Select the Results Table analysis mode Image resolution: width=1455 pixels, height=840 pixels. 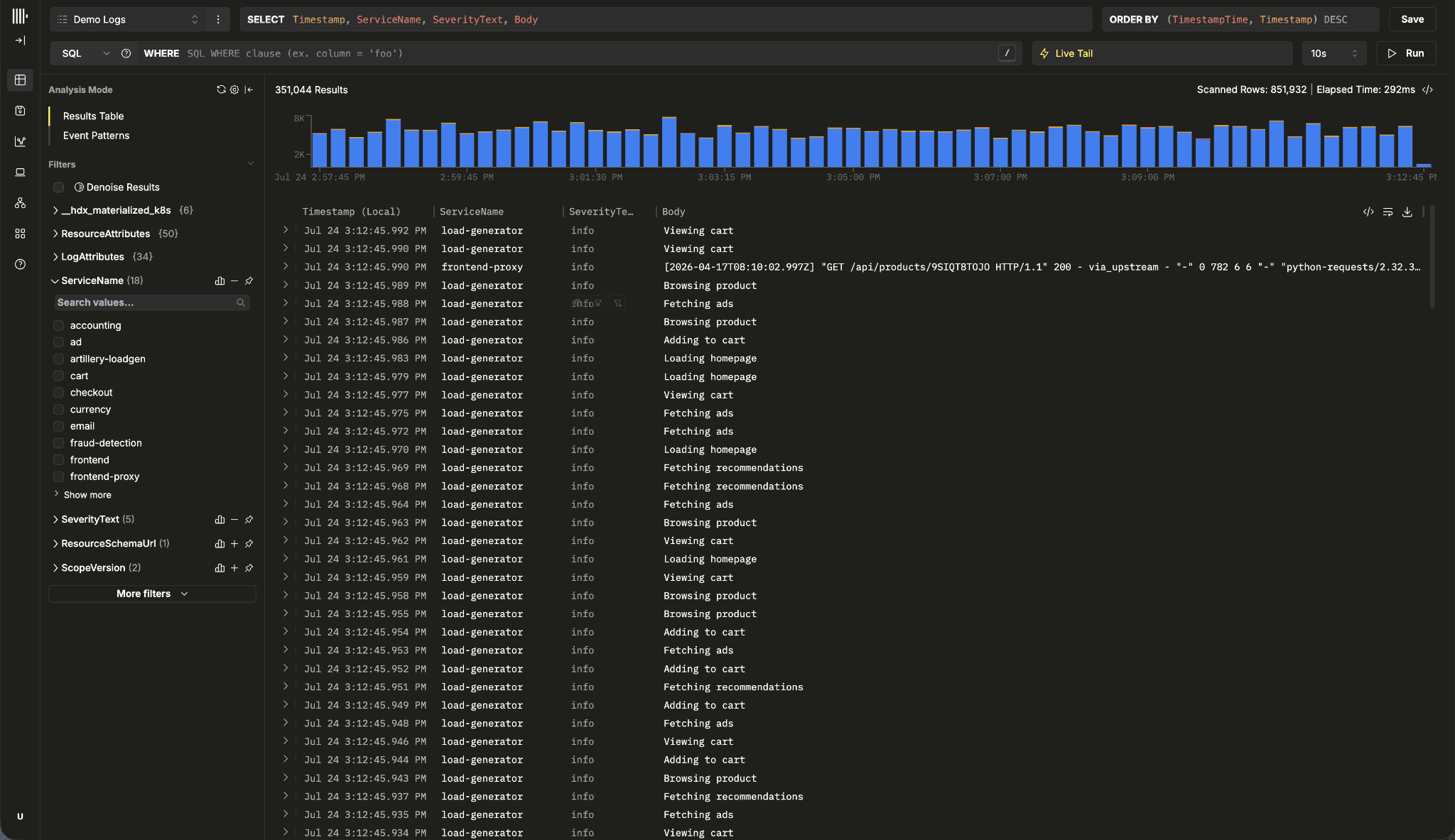coord(93,116)
